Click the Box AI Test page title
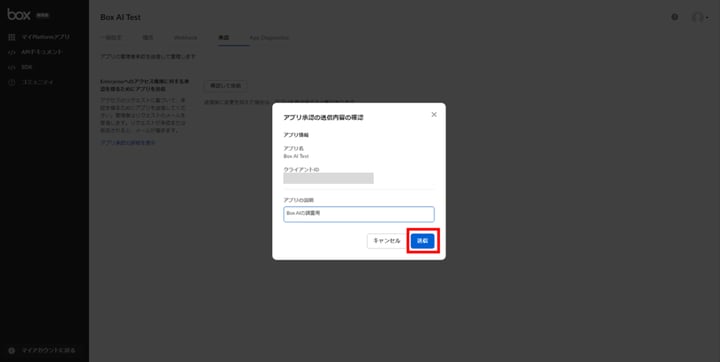Viewport: 720px width, 362px height. point(120,17)
